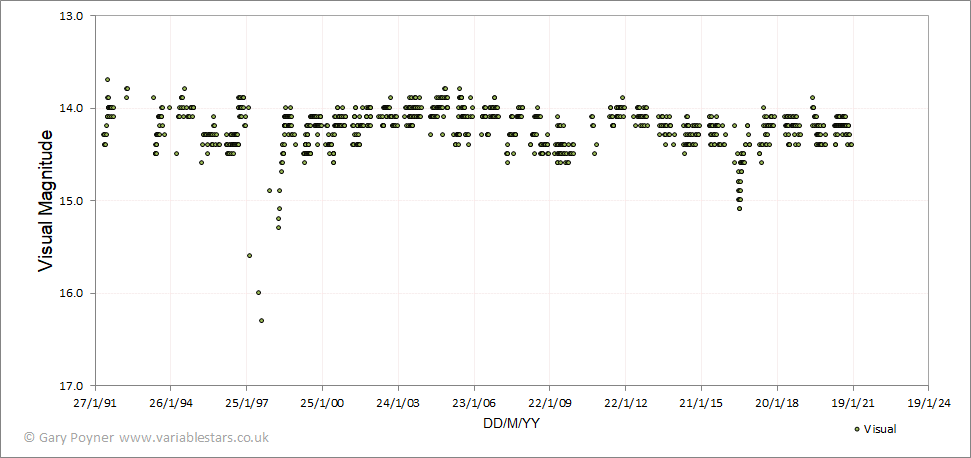This screenshot has width=971, height=458.
Task: Click the 21/1/15 date label
Action: tap(701, 404)
